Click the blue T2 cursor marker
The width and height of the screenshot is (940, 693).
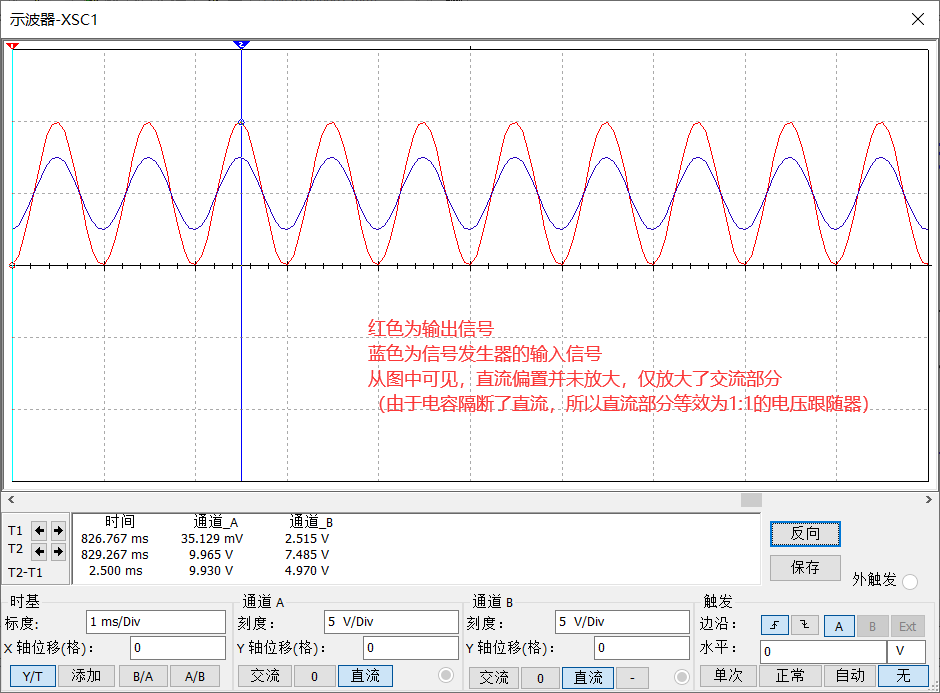[x=240, y=45]
